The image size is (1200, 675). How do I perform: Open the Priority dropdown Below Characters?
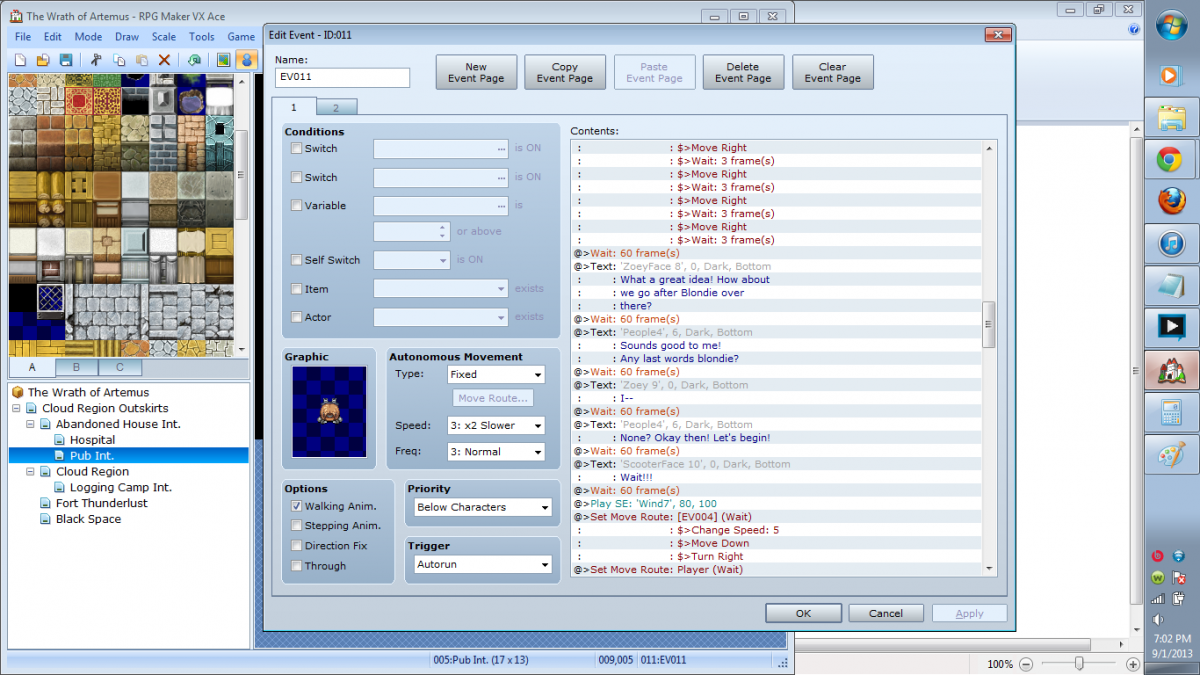click(x=483, y=507)
